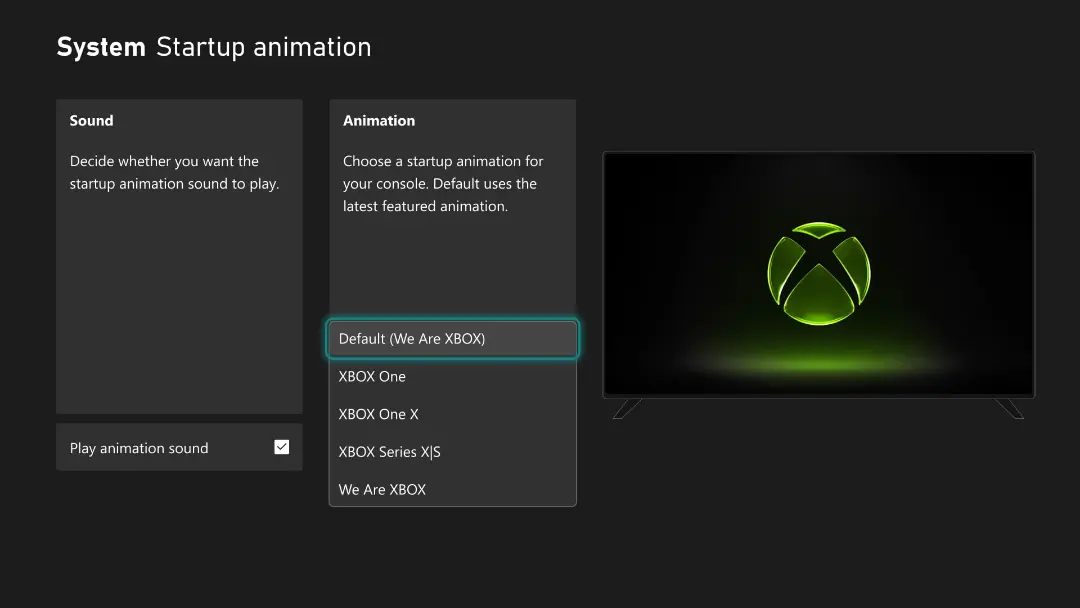Click the 'Choose a startup animation' description text
The image size is (1080, 608).
coord(443,183)
